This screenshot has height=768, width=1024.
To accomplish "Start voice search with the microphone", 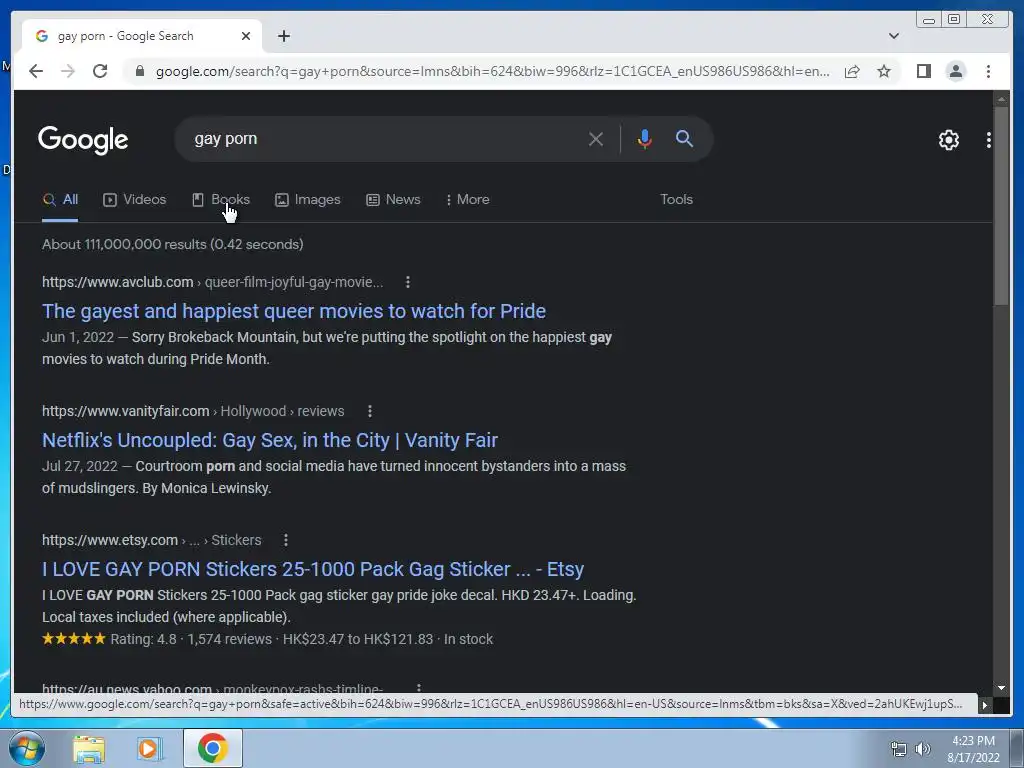I will 645,139.
